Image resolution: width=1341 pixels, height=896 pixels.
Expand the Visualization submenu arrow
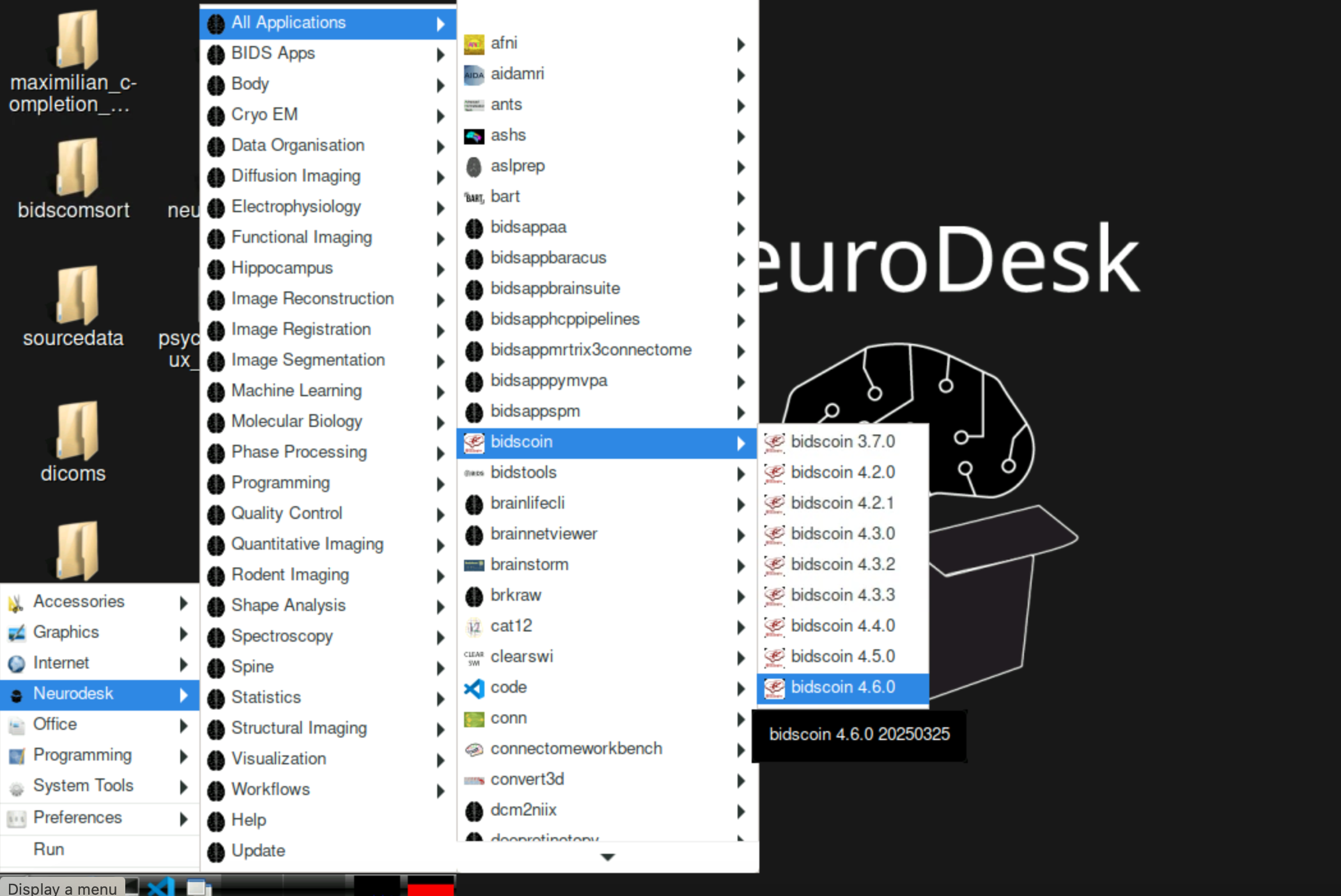pyautogui.click(x=440, y=760)
